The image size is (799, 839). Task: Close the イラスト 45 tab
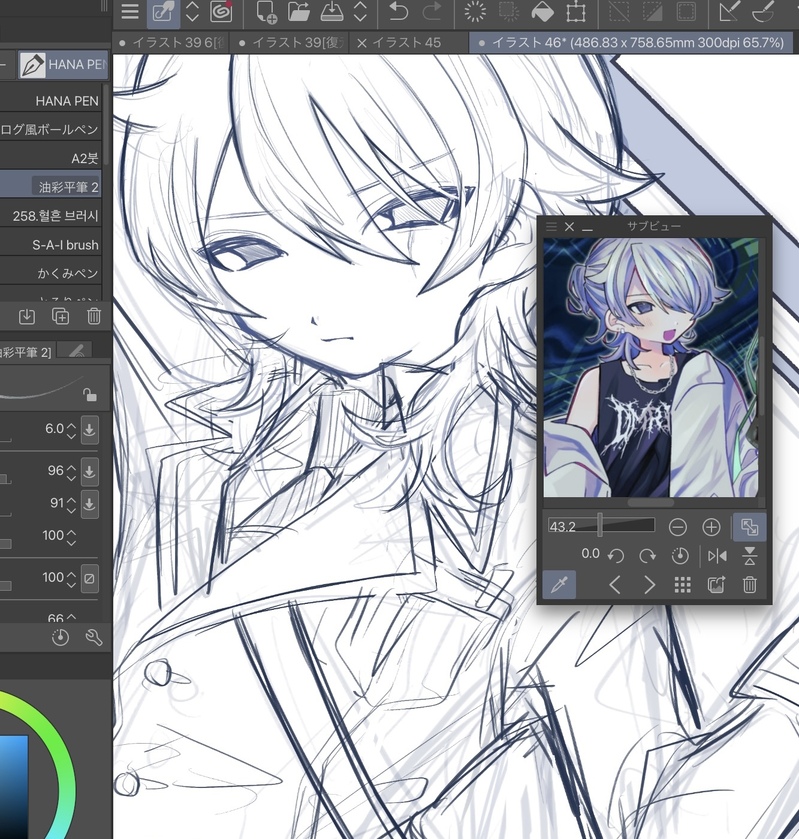[362, 43]
